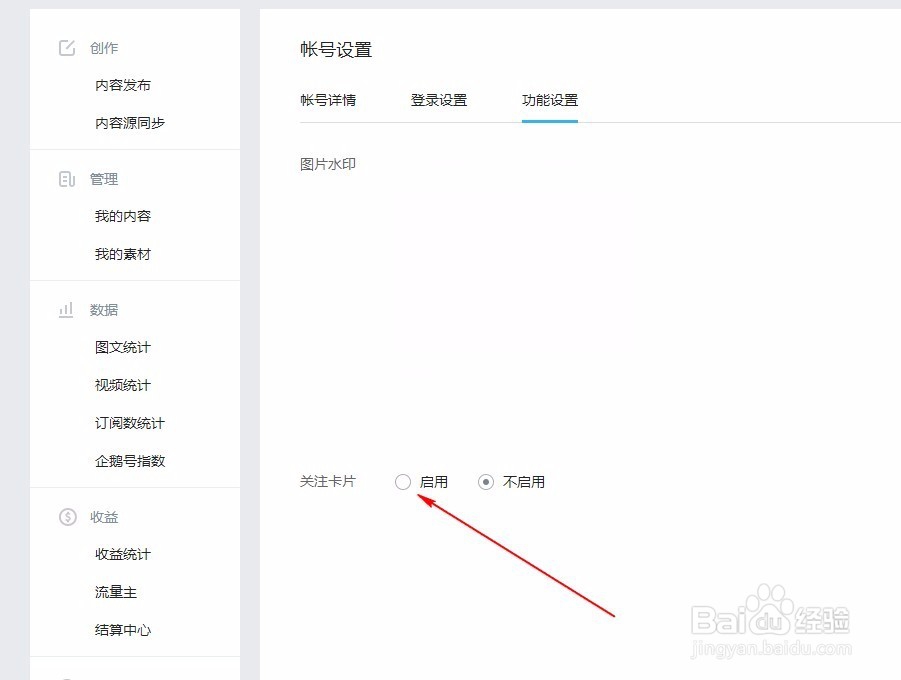Image resolution: width=901 pixels, height=680 pixels.
Task: Enable the 启用 option for 关注卡片
Action: (x=403, y=482)
